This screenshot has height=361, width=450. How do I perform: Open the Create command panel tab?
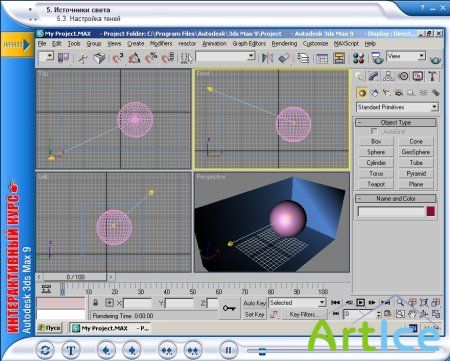pyautogui.click(x=359, y=76)
